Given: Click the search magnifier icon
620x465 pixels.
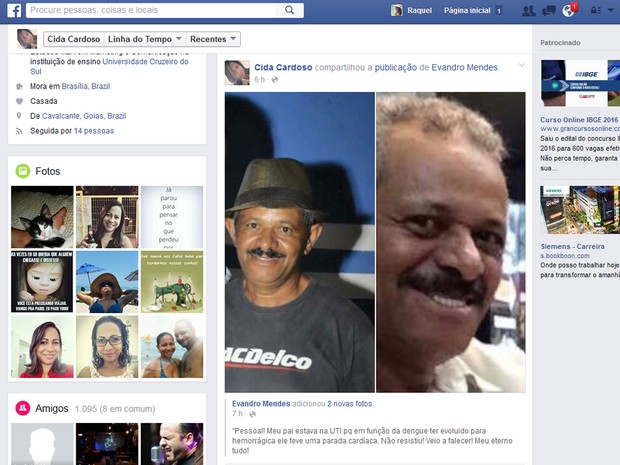Looking at the screenshot, I should [290, 10].
